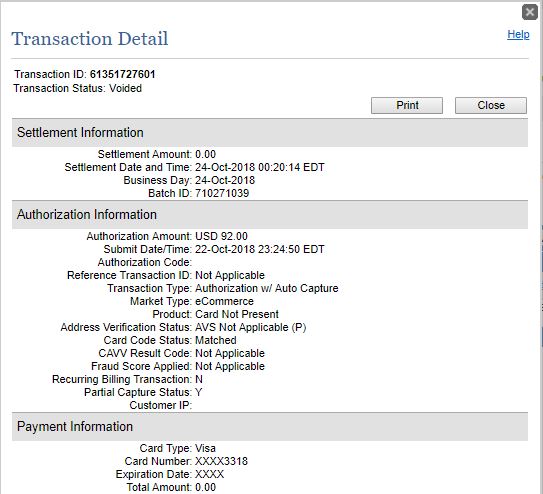Screen dimensions: 543x494
Task: Click the eCommerce market type value
Action: click(224, 301)
